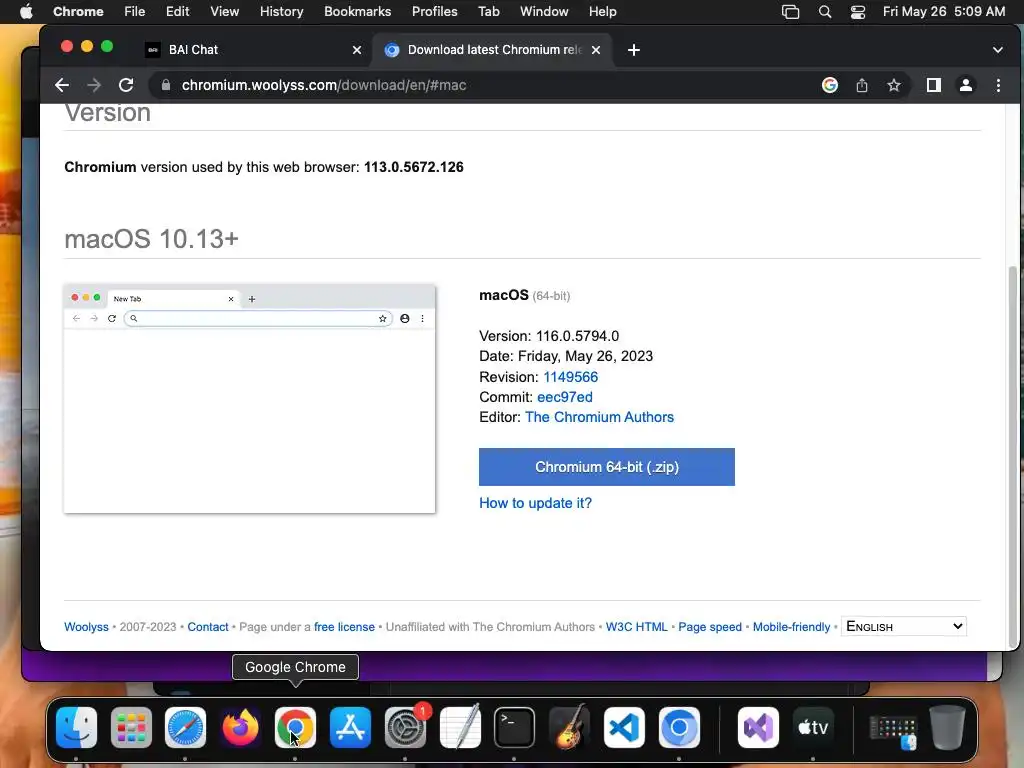Select the Download latest Chromium release tab
1024x768 pixels.
pyautogui.click(x=492, y=50)
